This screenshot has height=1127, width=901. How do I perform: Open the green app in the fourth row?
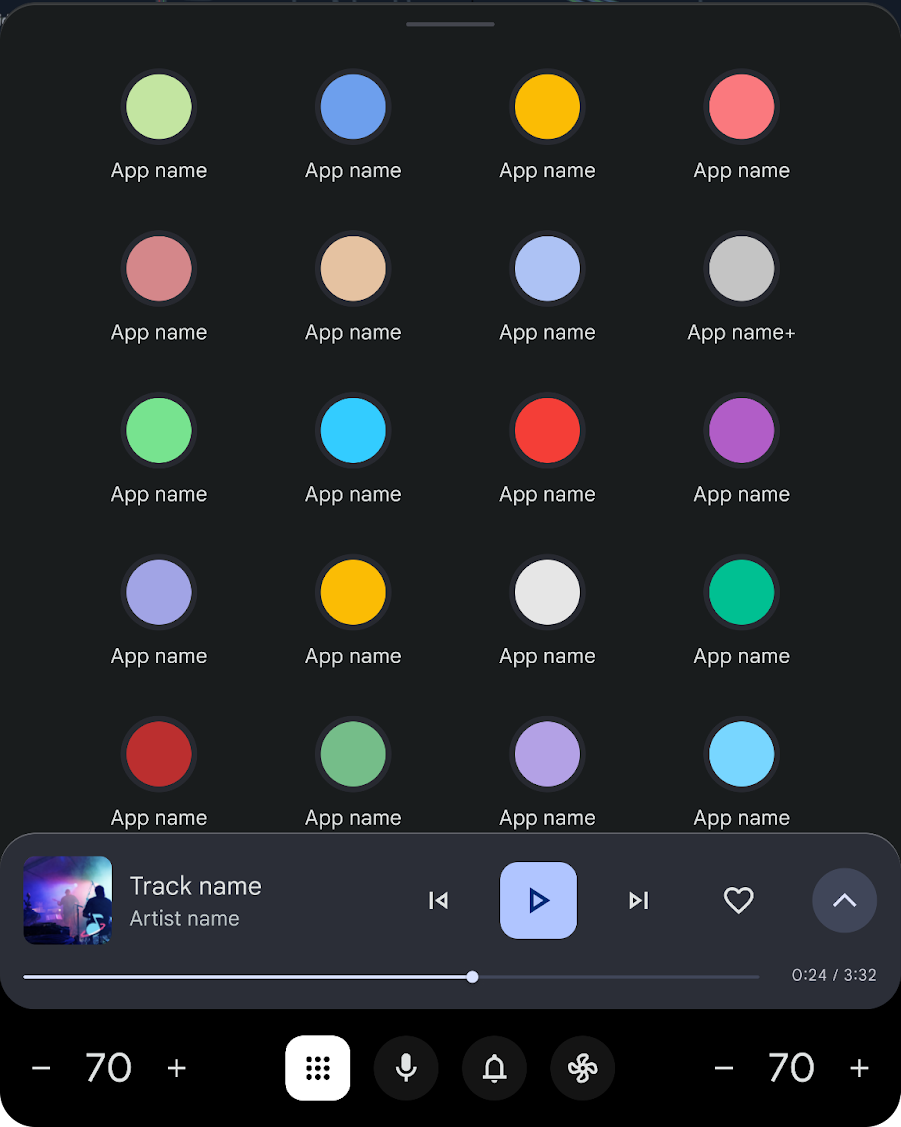coord(741,592)
